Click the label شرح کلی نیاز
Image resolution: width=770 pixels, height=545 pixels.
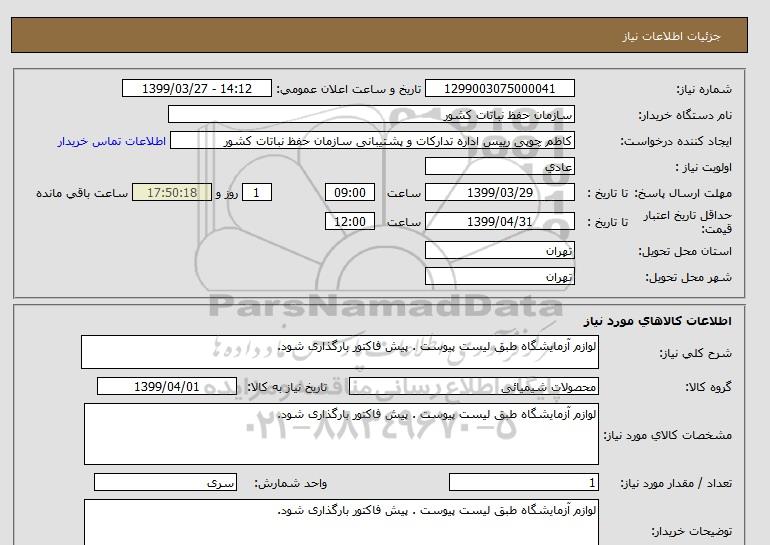point(695,353)
